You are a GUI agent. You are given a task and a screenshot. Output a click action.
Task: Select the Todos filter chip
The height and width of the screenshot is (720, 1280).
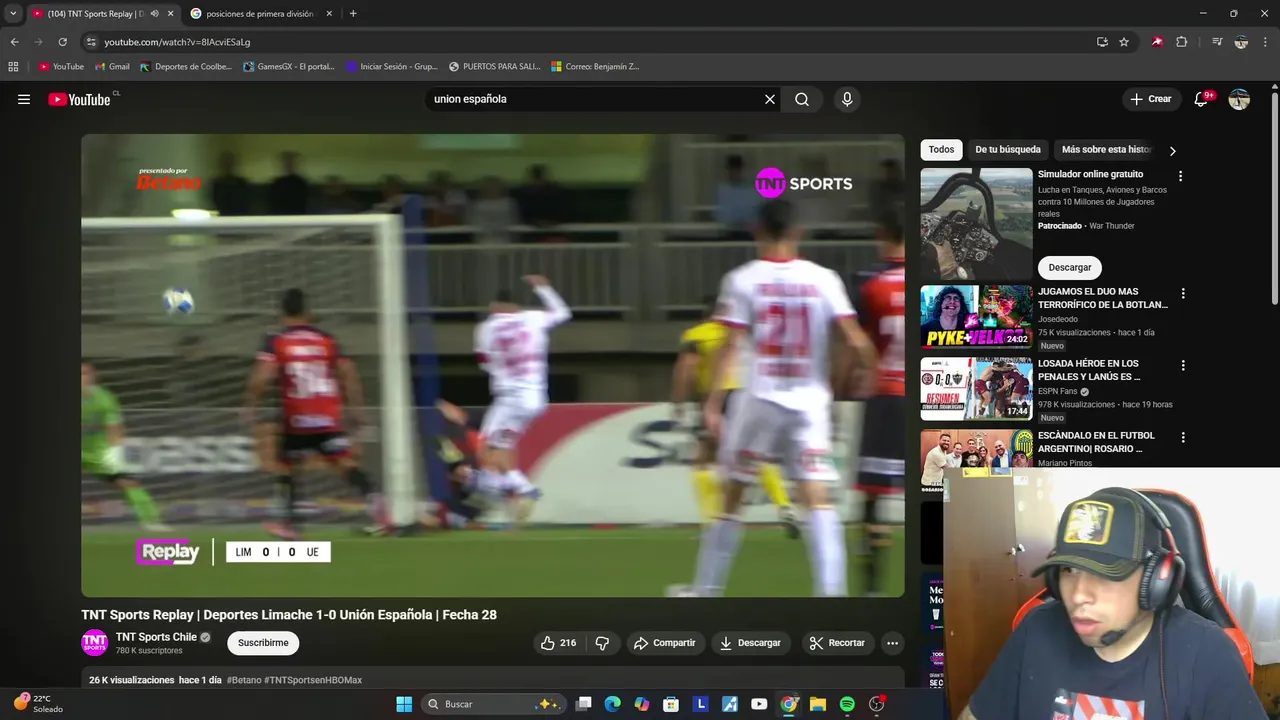pyautogui.click(x=941, y=149)
